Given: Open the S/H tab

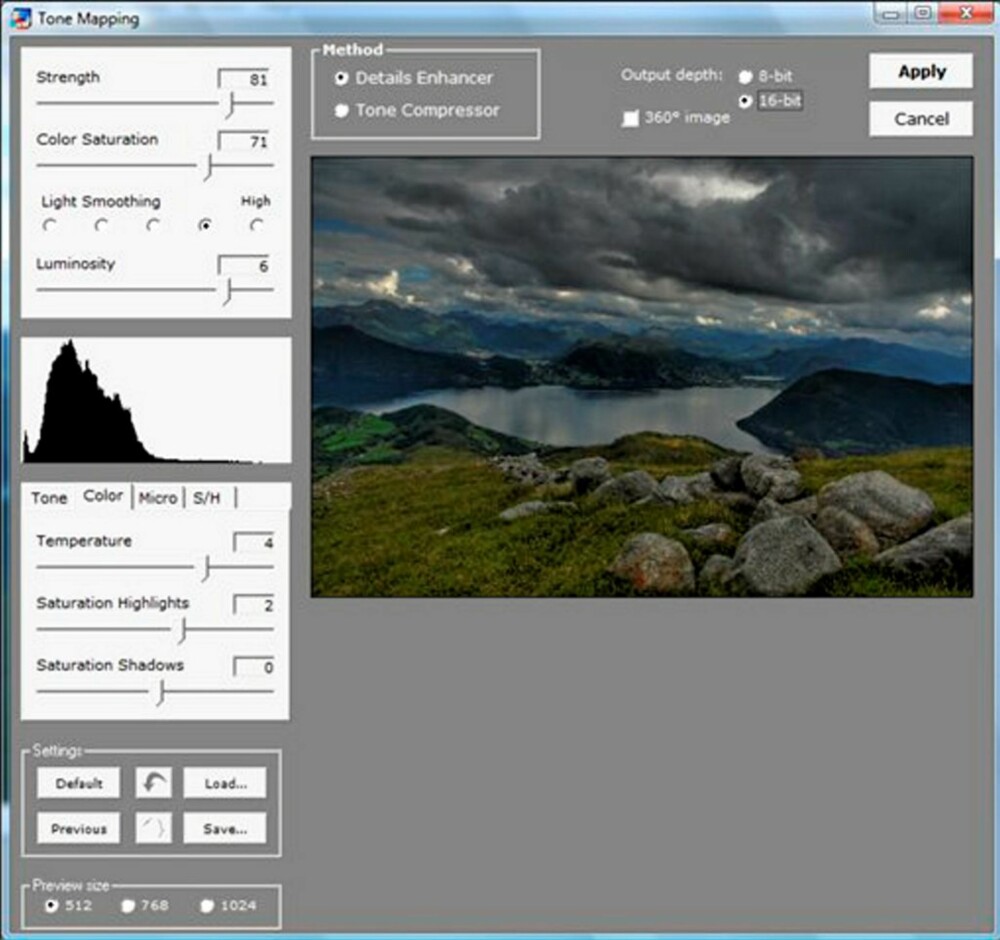Looking at the screenshot, I should click(x=207, y=498).
